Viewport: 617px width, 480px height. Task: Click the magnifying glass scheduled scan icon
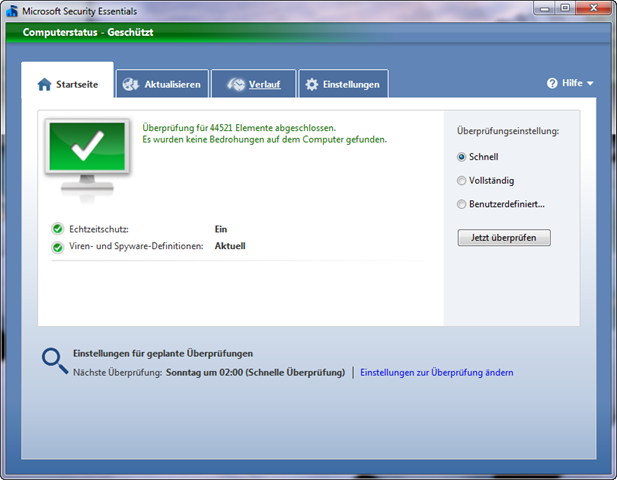click(53, 360)
